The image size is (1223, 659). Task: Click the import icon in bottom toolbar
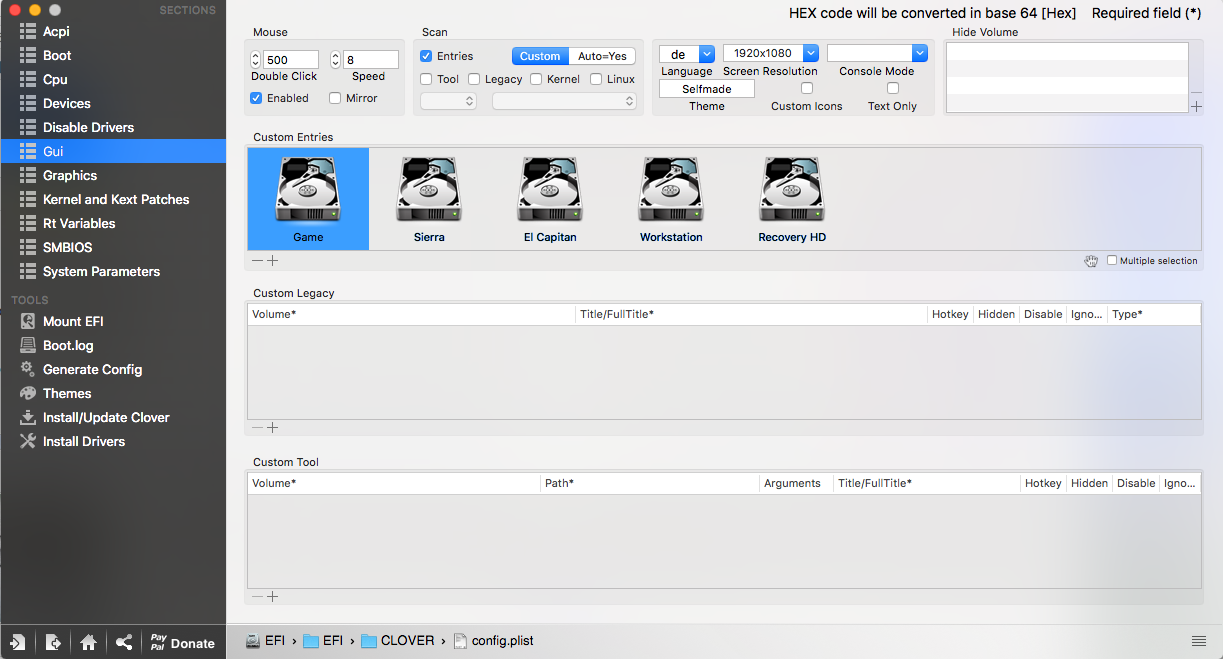pyautogui.click(x=18, y=643)
